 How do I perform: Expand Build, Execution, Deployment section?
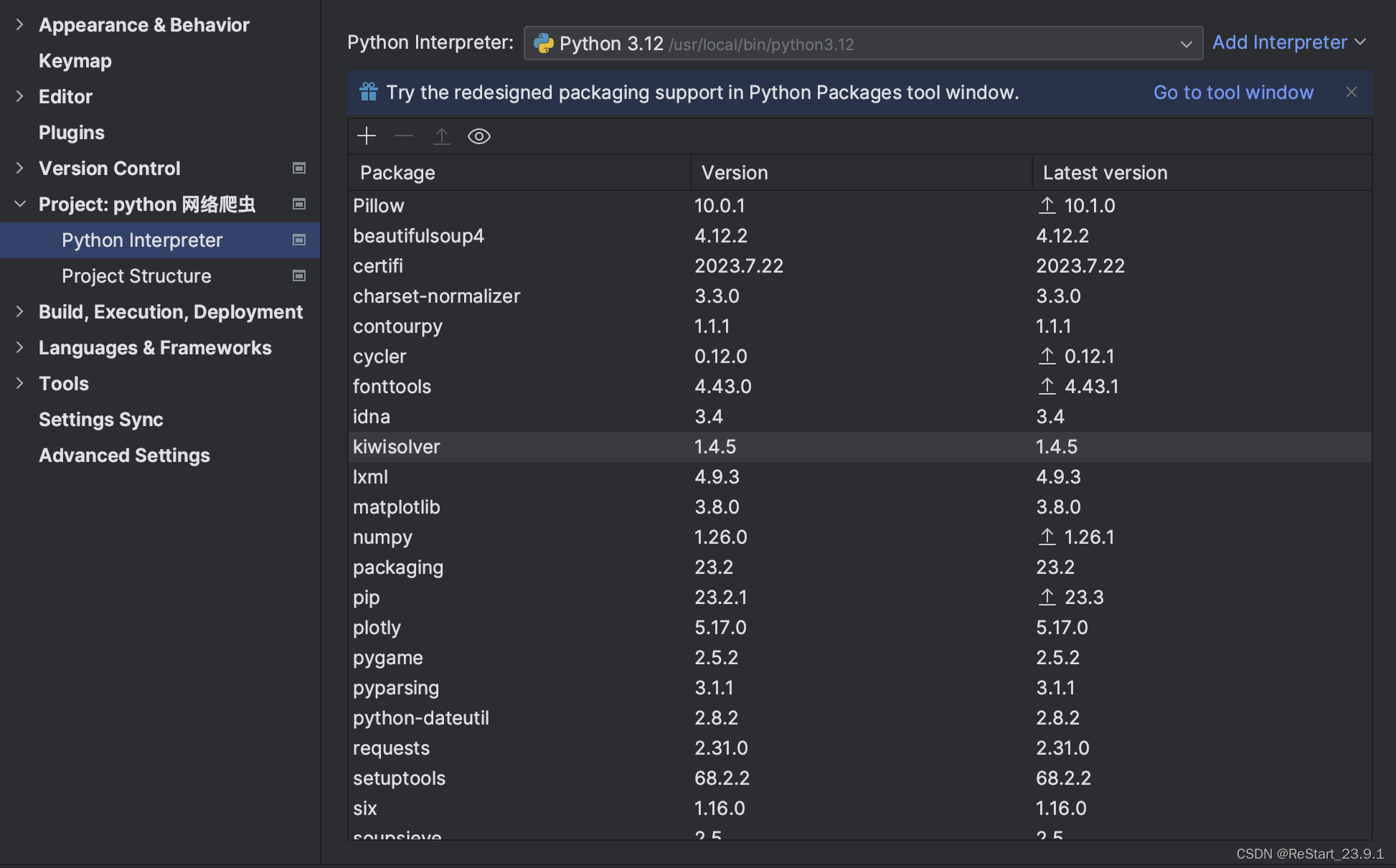tap(20, 311)
